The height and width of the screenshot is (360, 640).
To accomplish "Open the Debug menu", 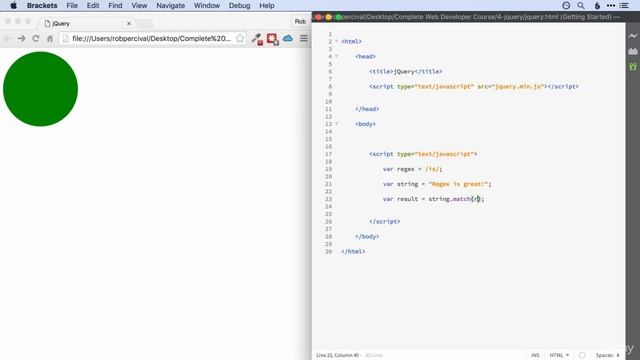I will 240,6.
